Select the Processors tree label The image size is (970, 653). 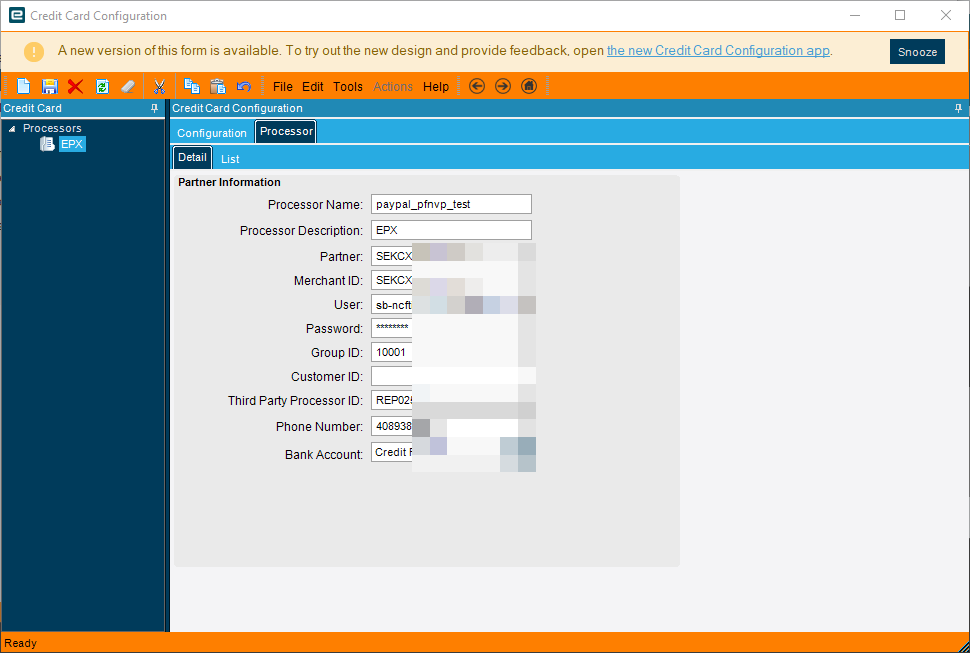point(52,128)
